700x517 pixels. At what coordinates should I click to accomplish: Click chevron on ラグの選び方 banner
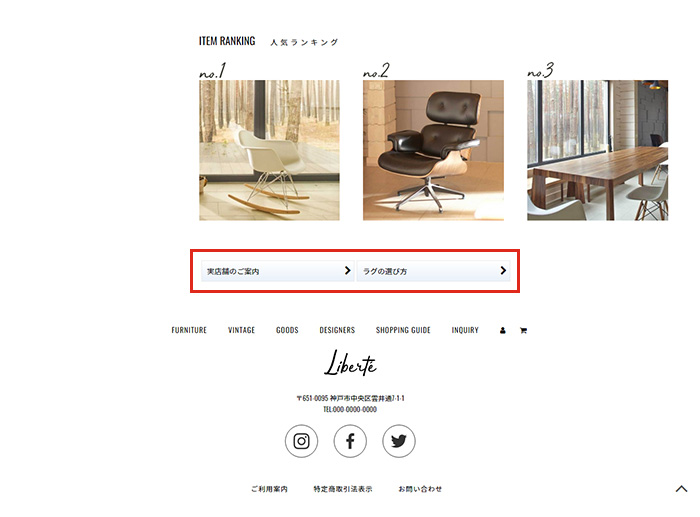503,271
